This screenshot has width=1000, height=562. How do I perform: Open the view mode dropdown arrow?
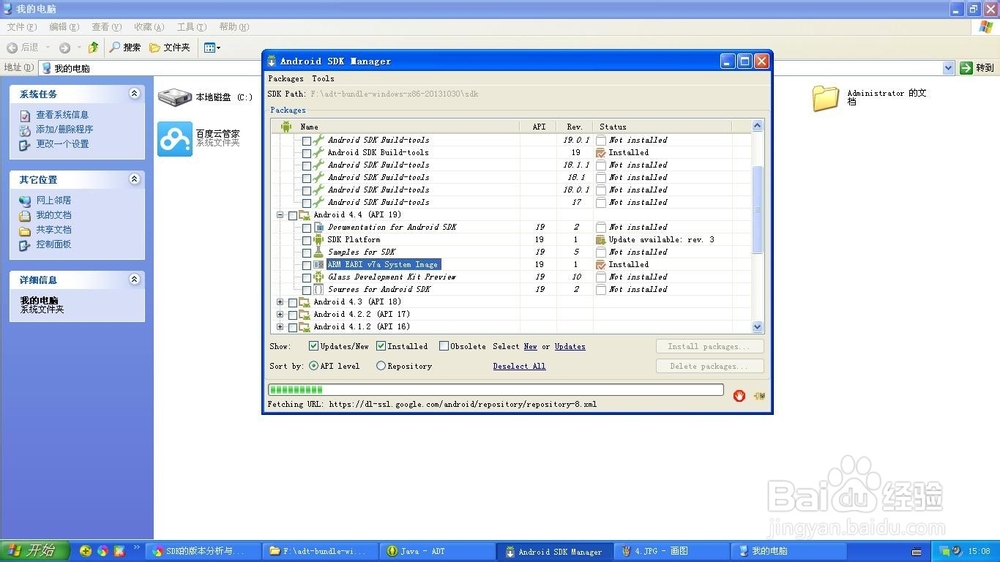[218, 48]
